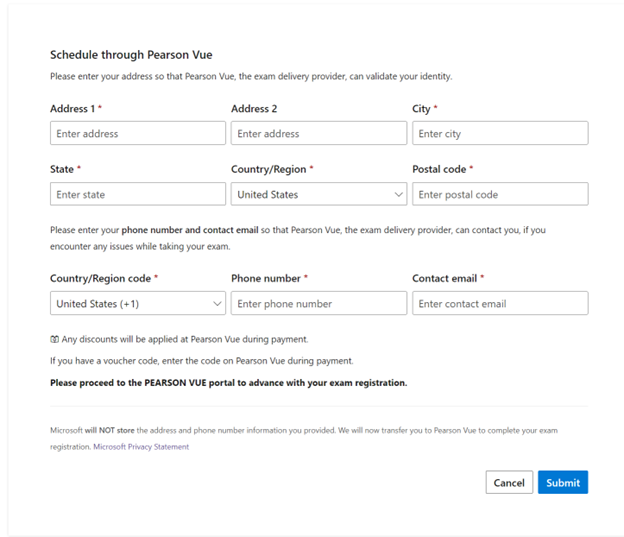This screenshot has width=624, height=537.
Task: Click the Phone number field label
Action: [x=268, y=278]
